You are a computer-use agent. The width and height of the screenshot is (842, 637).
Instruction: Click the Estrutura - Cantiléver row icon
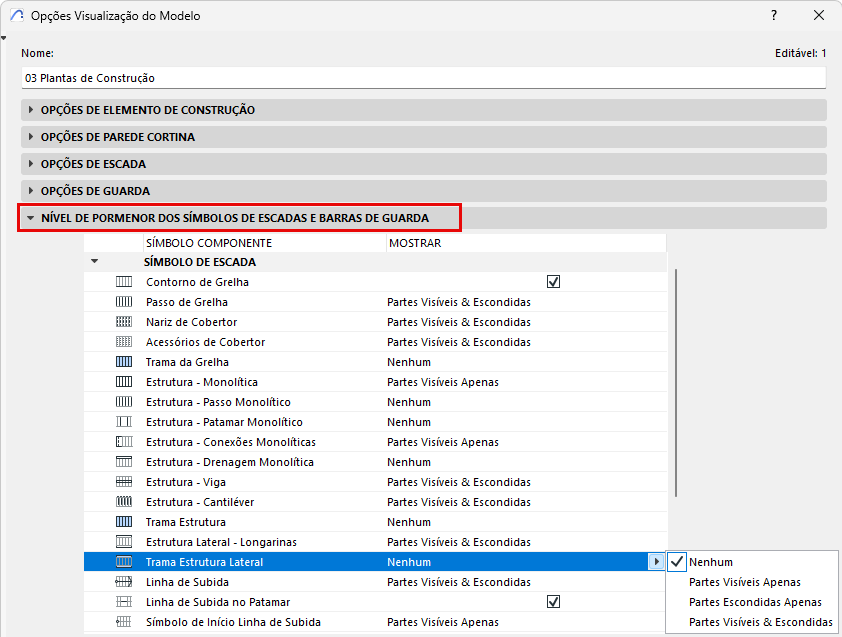tap(124, 502)
